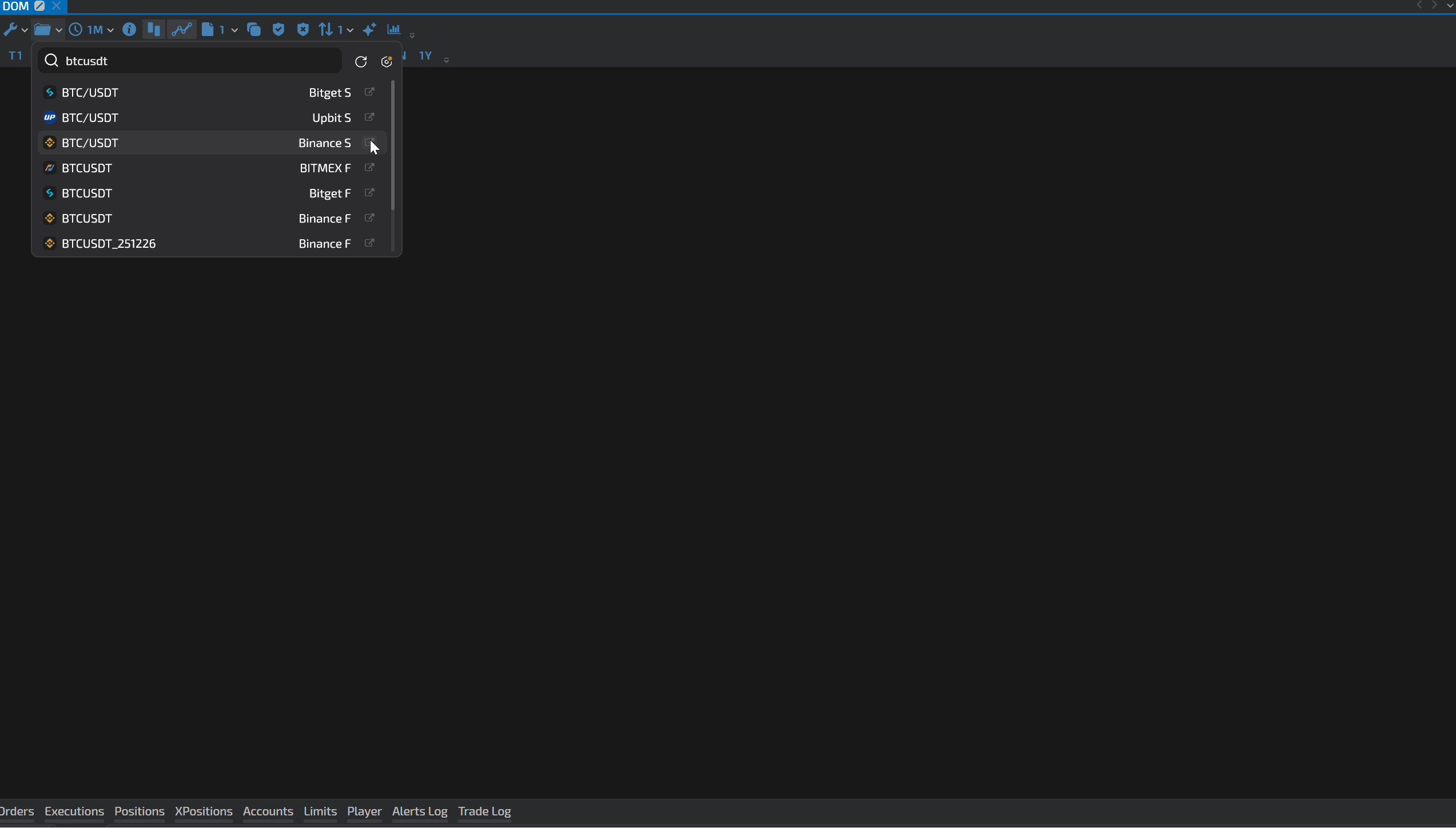The height and width of the screenshot is (828, 1456).
Task: Switch to the Positions tab
Action: [139, 811]
